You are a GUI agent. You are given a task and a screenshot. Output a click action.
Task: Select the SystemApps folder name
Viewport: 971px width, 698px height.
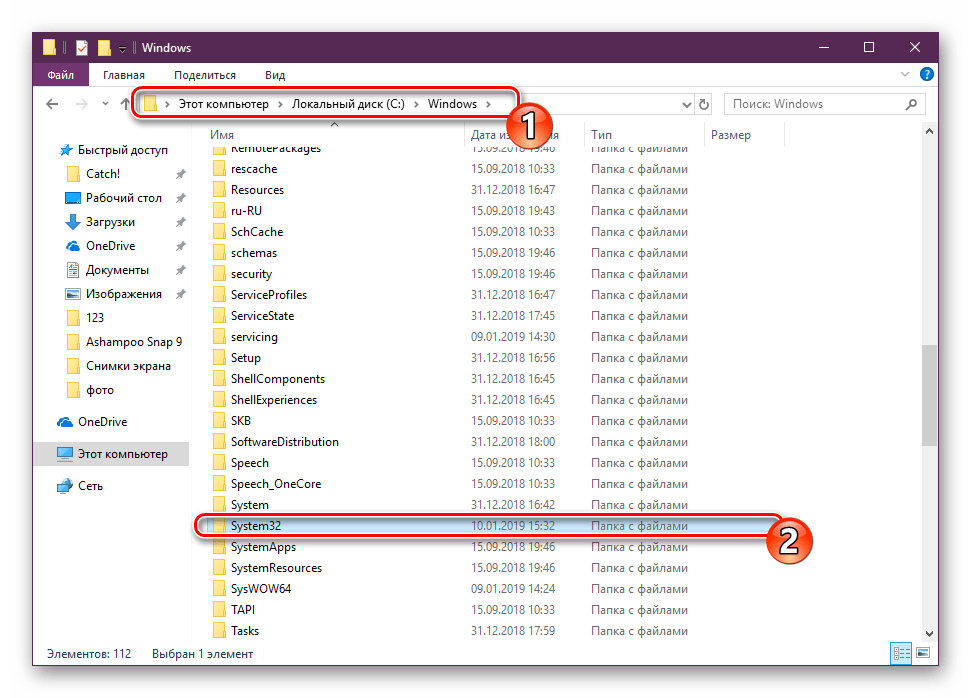pyautogui.click(x=263, y=547)
